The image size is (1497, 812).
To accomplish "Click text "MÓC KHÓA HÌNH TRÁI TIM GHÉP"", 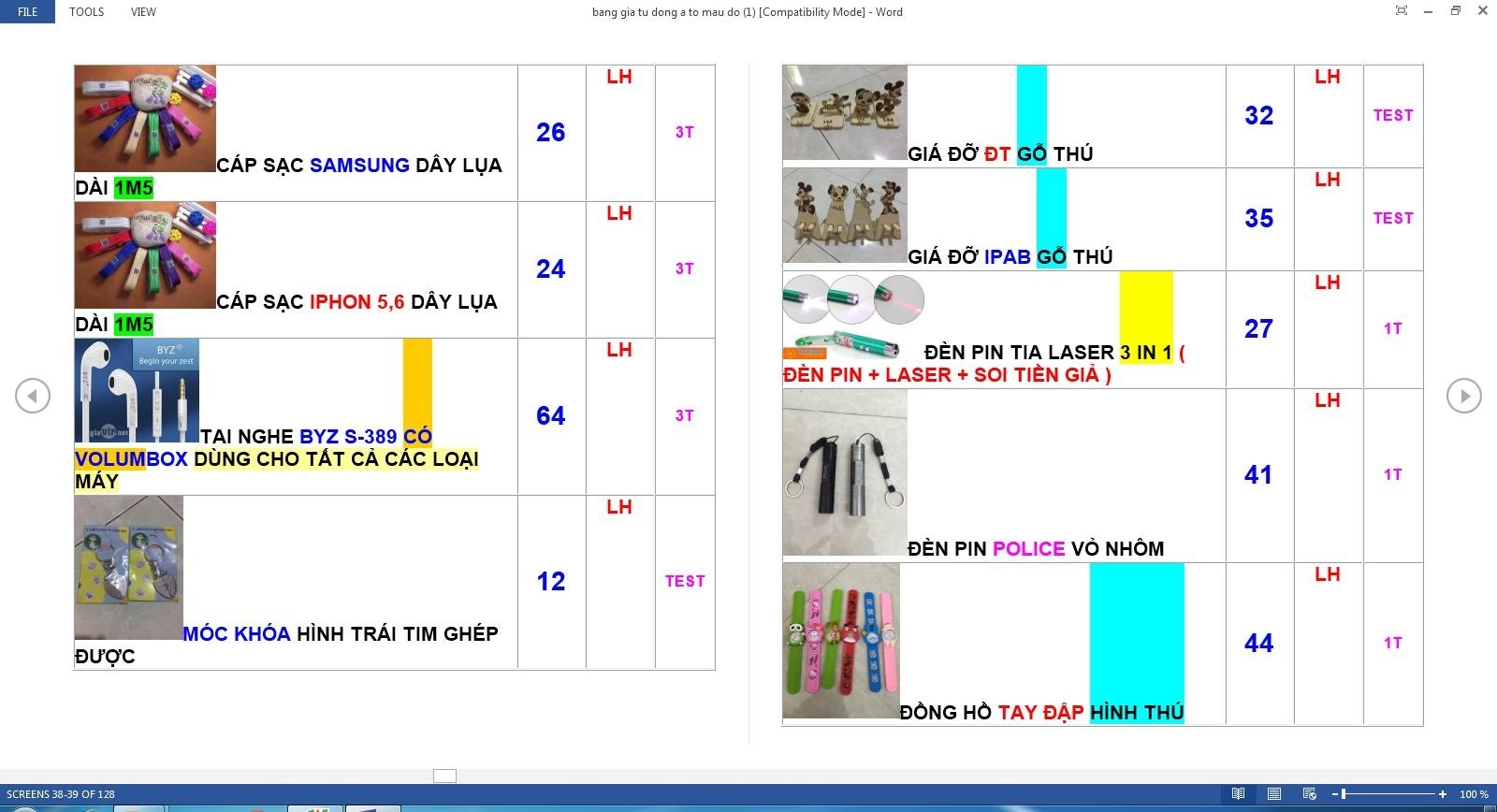I will pyautogui.click(x=341, y=634).
